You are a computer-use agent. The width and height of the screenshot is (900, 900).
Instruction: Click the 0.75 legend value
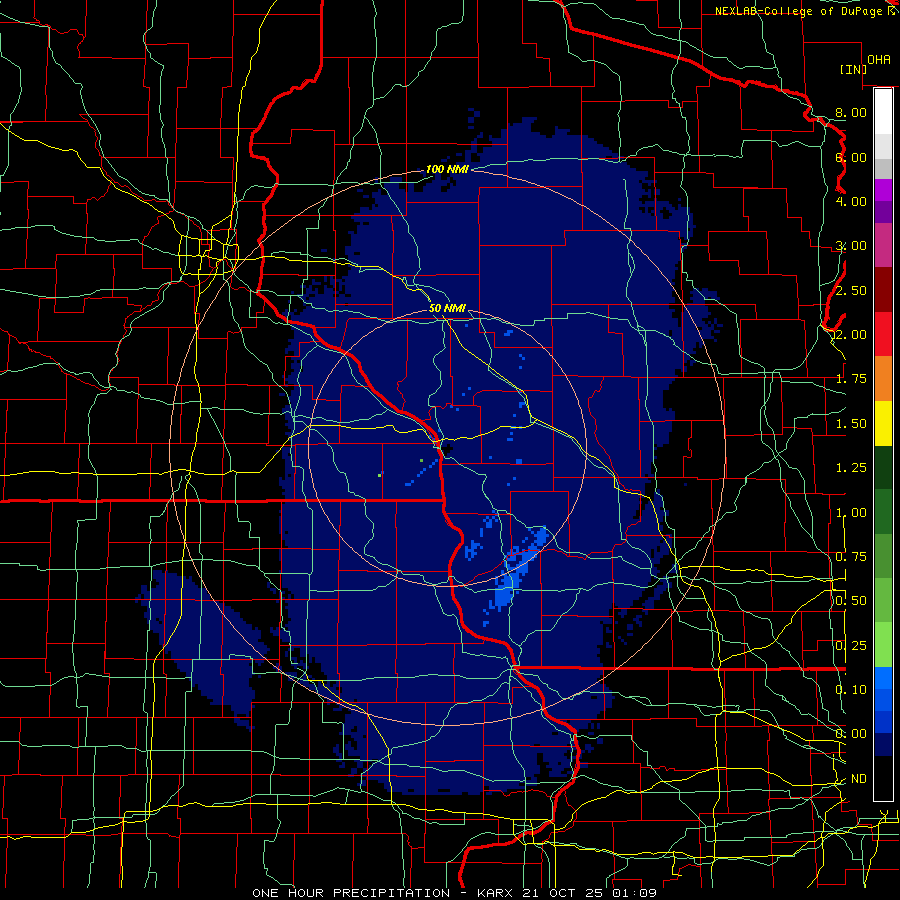851,557
